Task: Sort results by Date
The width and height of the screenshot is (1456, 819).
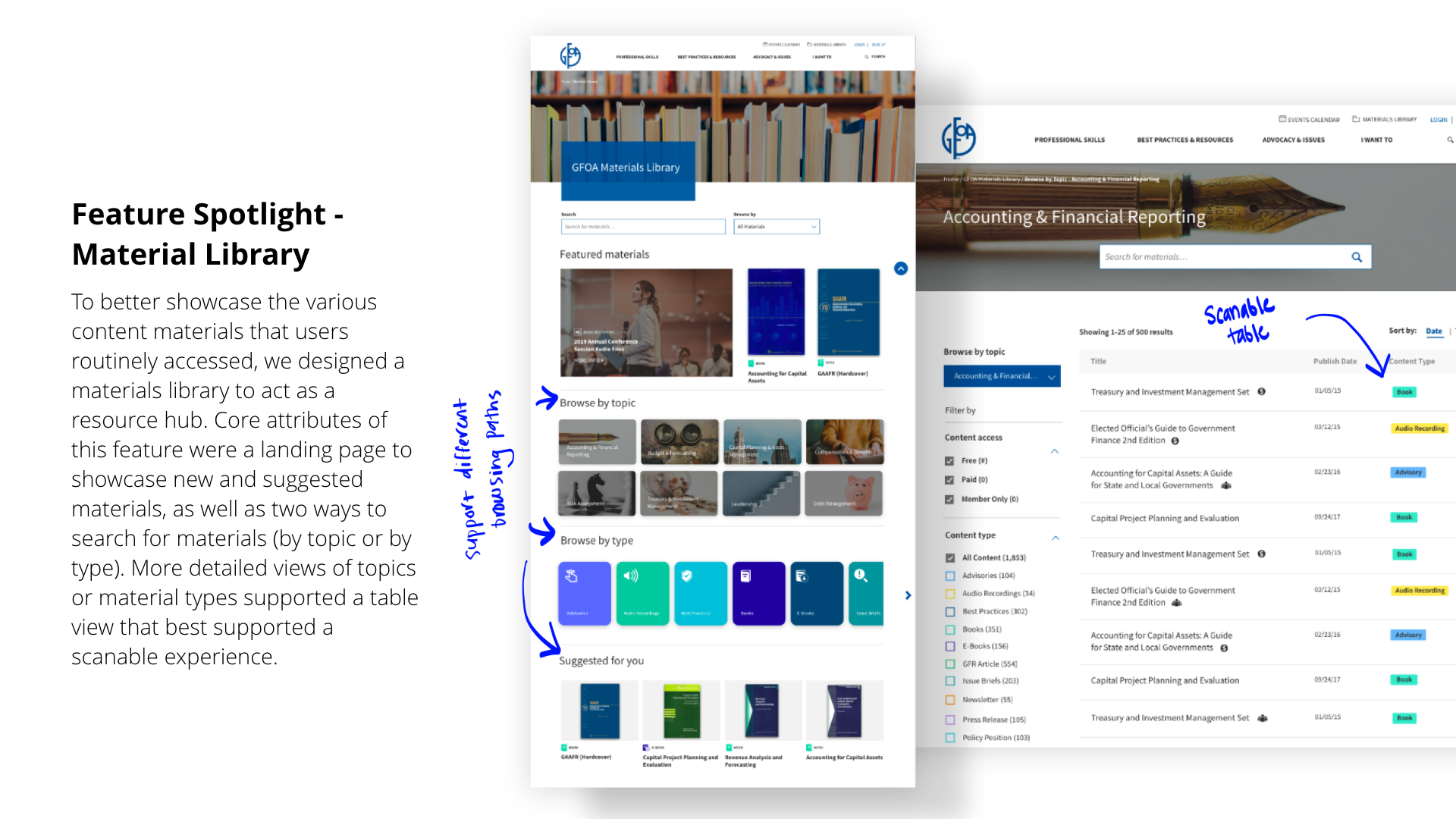Action: 1433,331
